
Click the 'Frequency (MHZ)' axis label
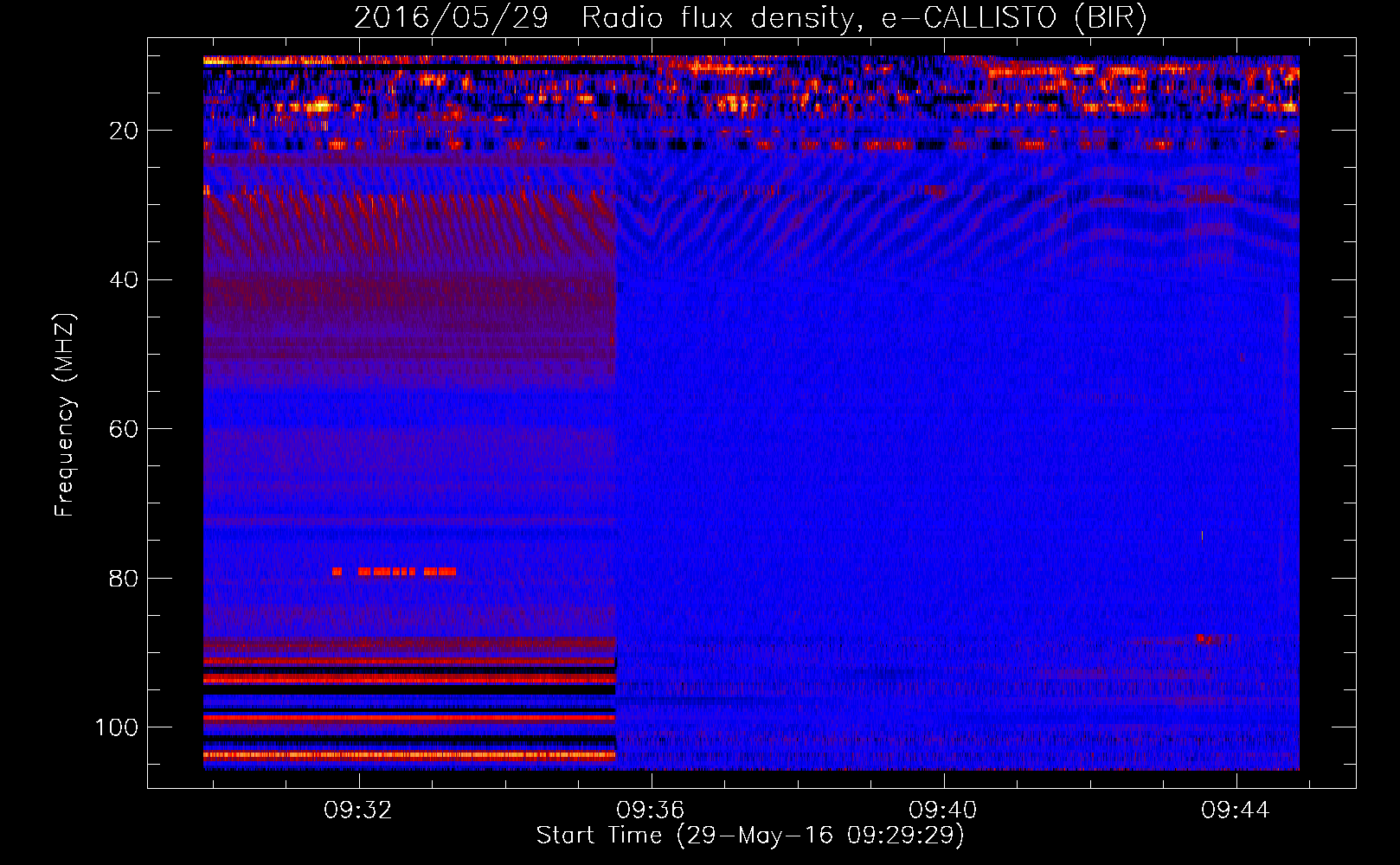65,414
